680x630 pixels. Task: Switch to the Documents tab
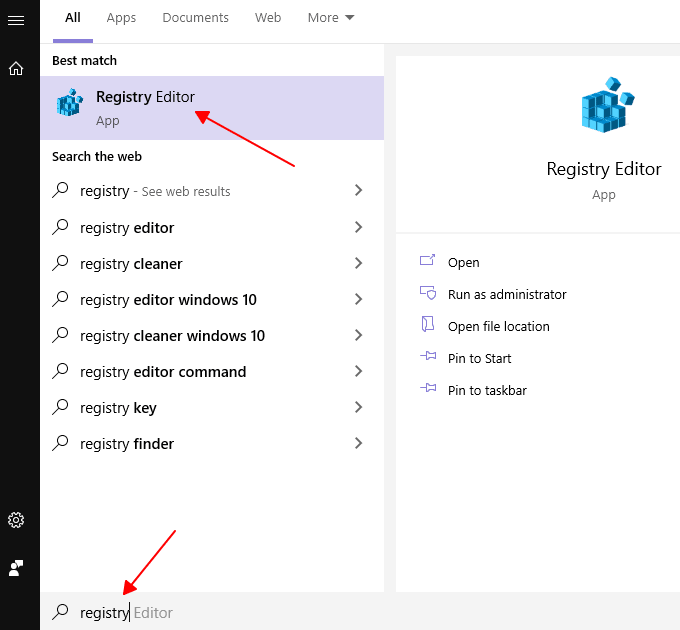(195, 18)
